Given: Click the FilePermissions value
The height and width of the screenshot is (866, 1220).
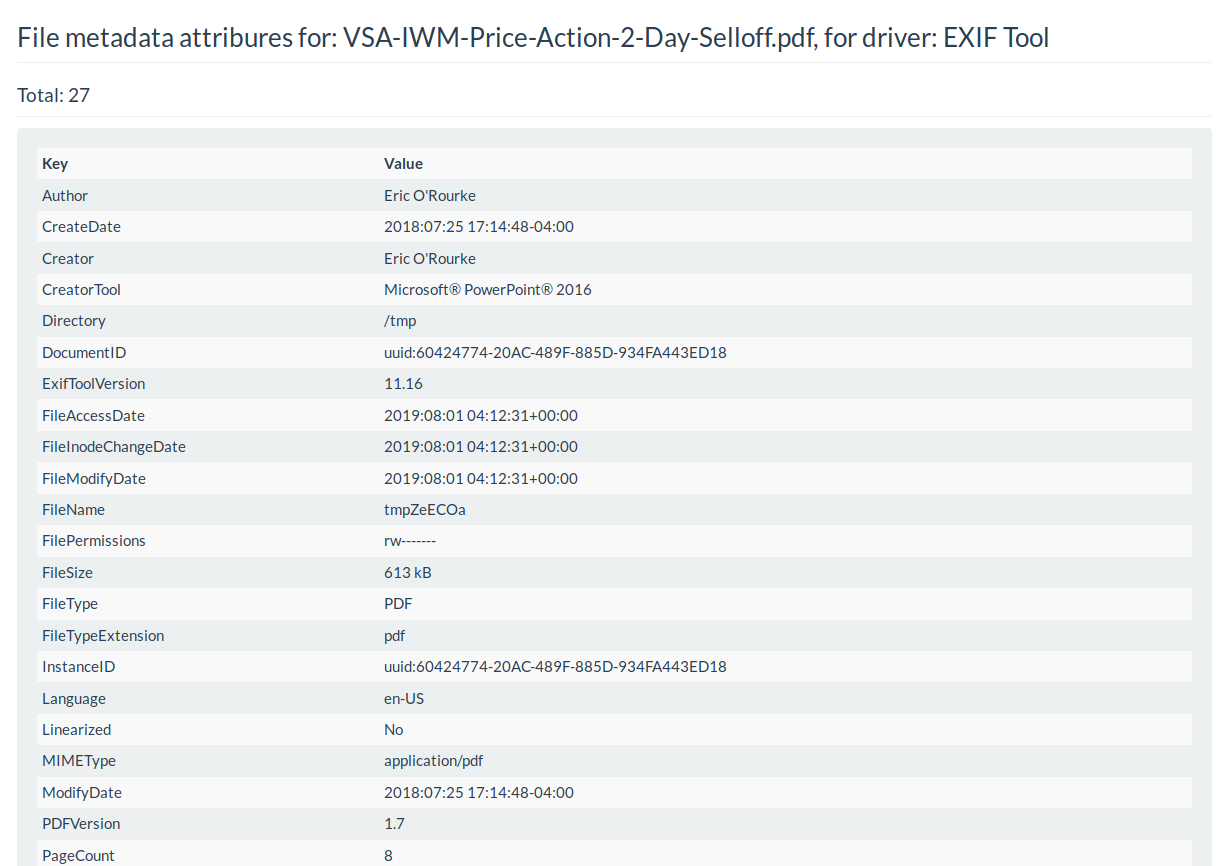Looking at the screenshot, I should pyautogui.click(x=410, y=541).
